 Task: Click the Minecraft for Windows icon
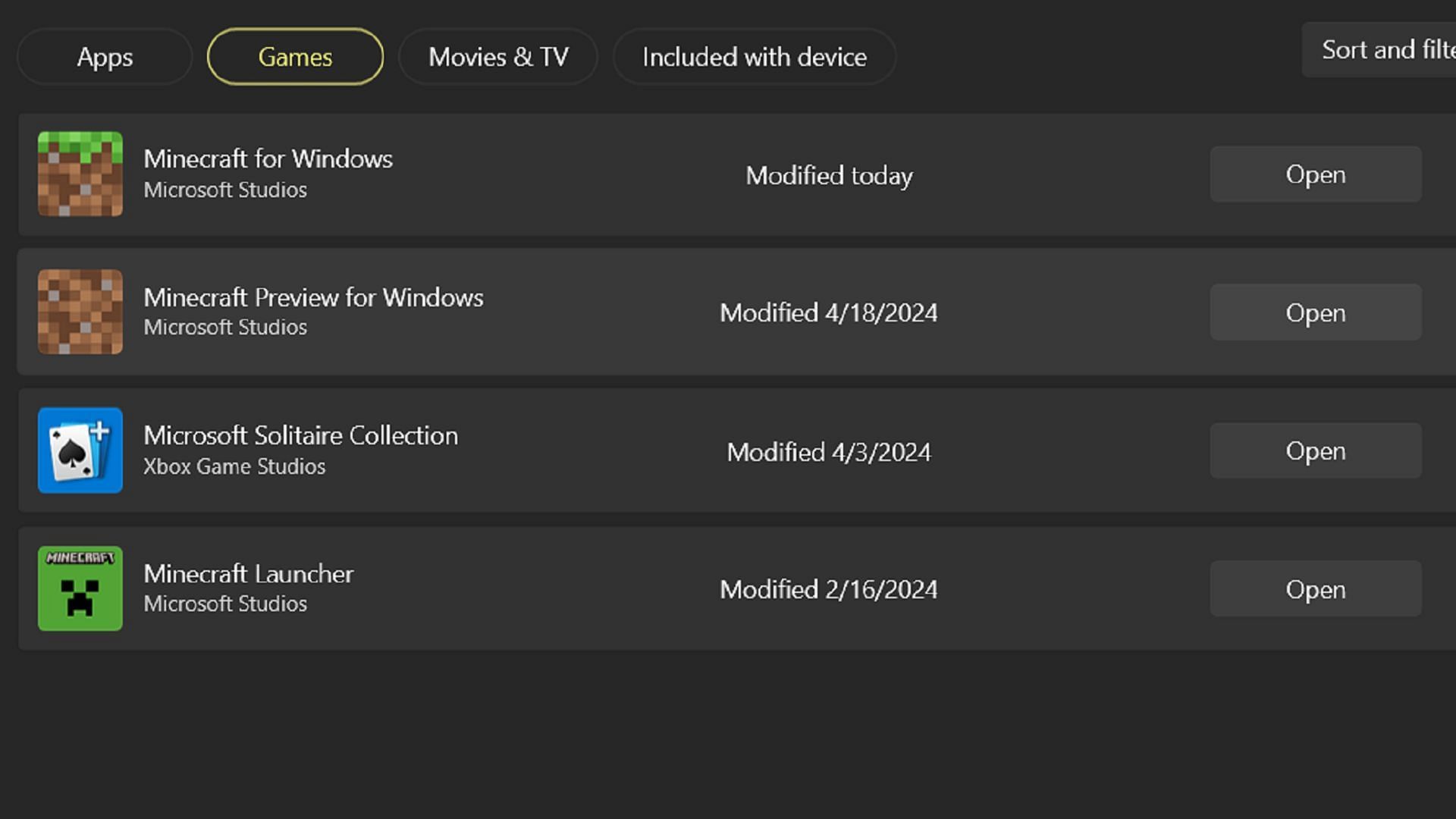(x=80, y=174)
